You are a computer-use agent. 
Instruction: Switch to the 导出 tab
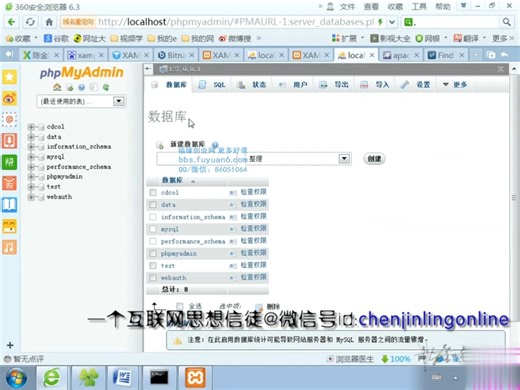pos(334,85)
